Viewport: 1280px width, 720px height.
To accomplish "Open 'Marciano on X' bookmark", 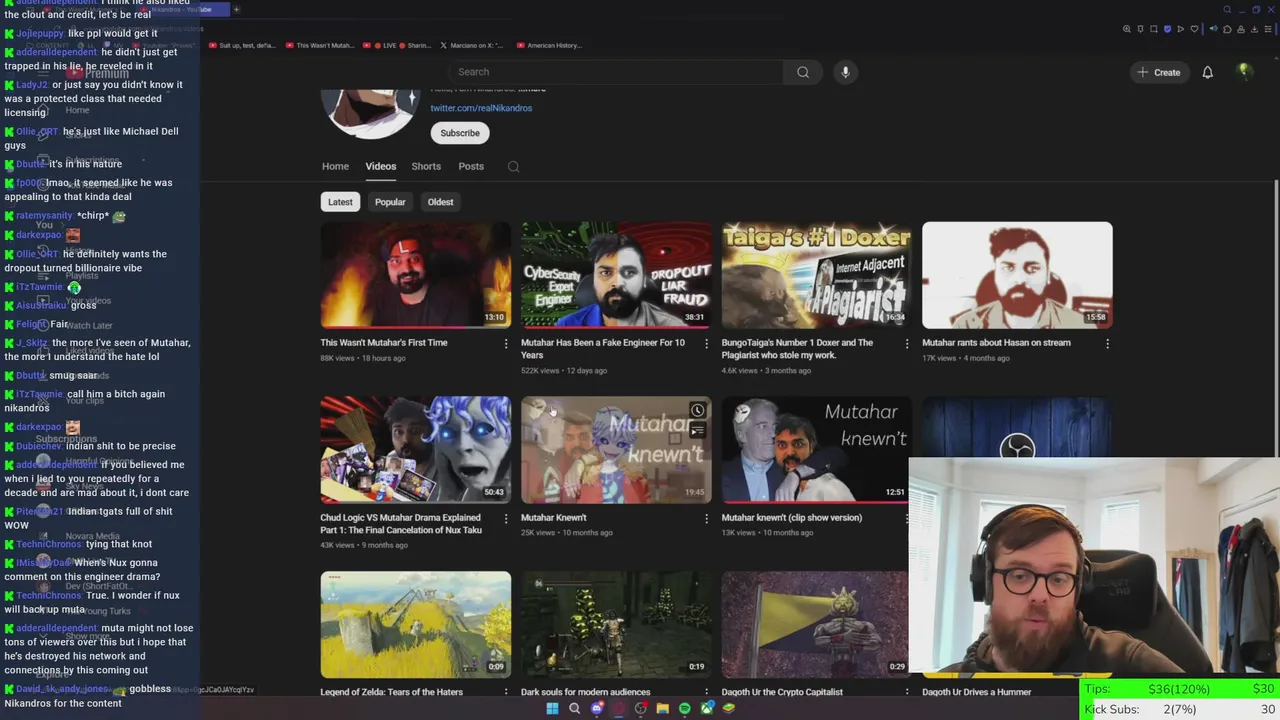I will pyautogui.click(x=474, y=45).
